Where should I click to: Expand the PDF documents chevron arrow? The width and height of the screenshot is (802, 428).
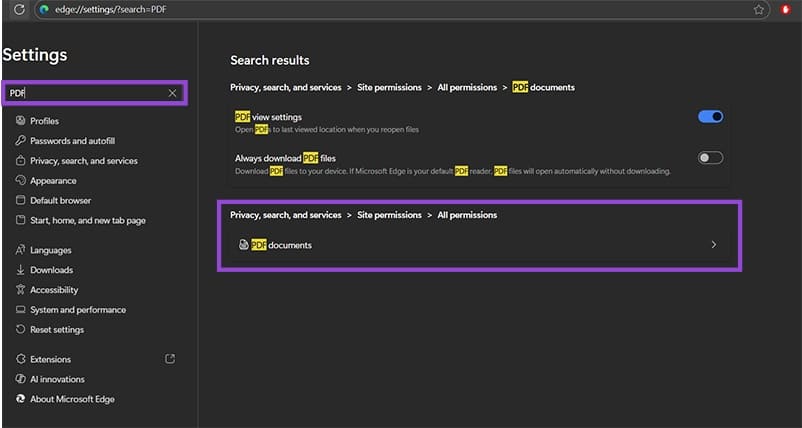pos(713,244)
